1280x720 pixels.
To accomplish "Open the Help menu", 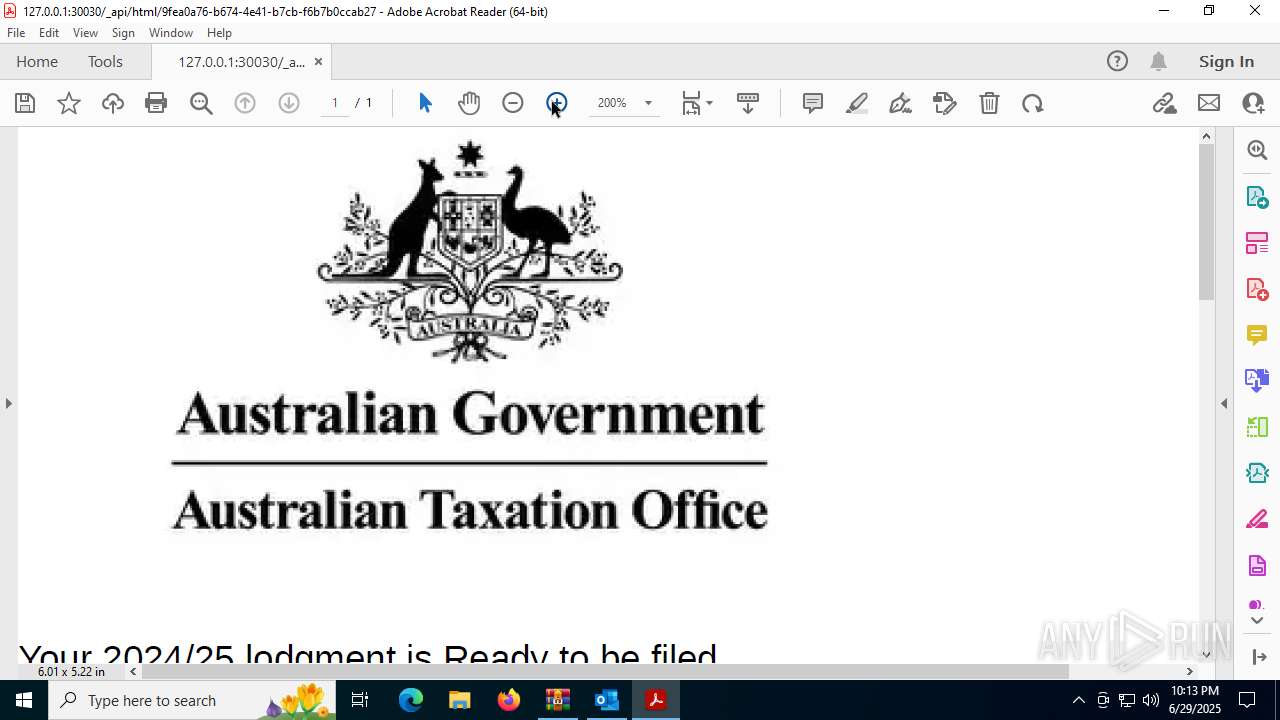I will (x=219, y=33).
